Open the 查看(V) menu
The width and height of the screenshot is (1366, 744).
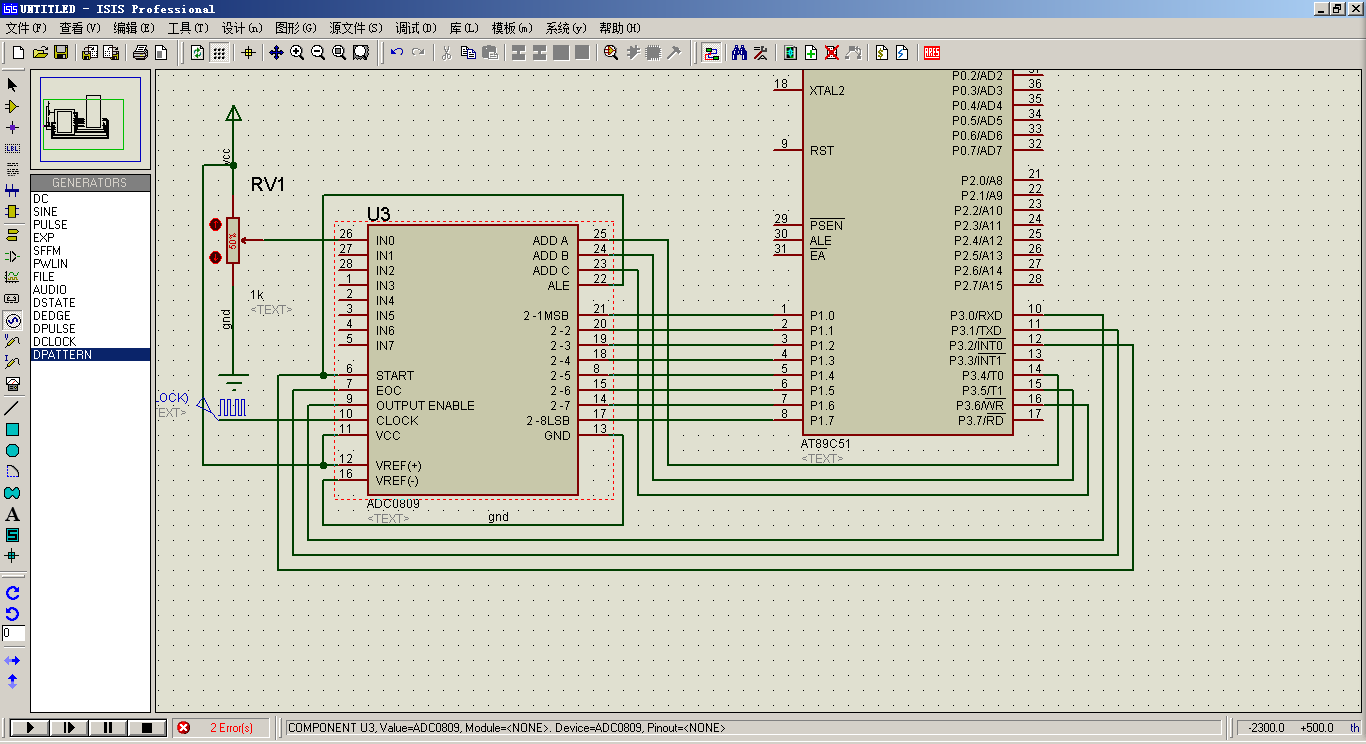[80, 28]
